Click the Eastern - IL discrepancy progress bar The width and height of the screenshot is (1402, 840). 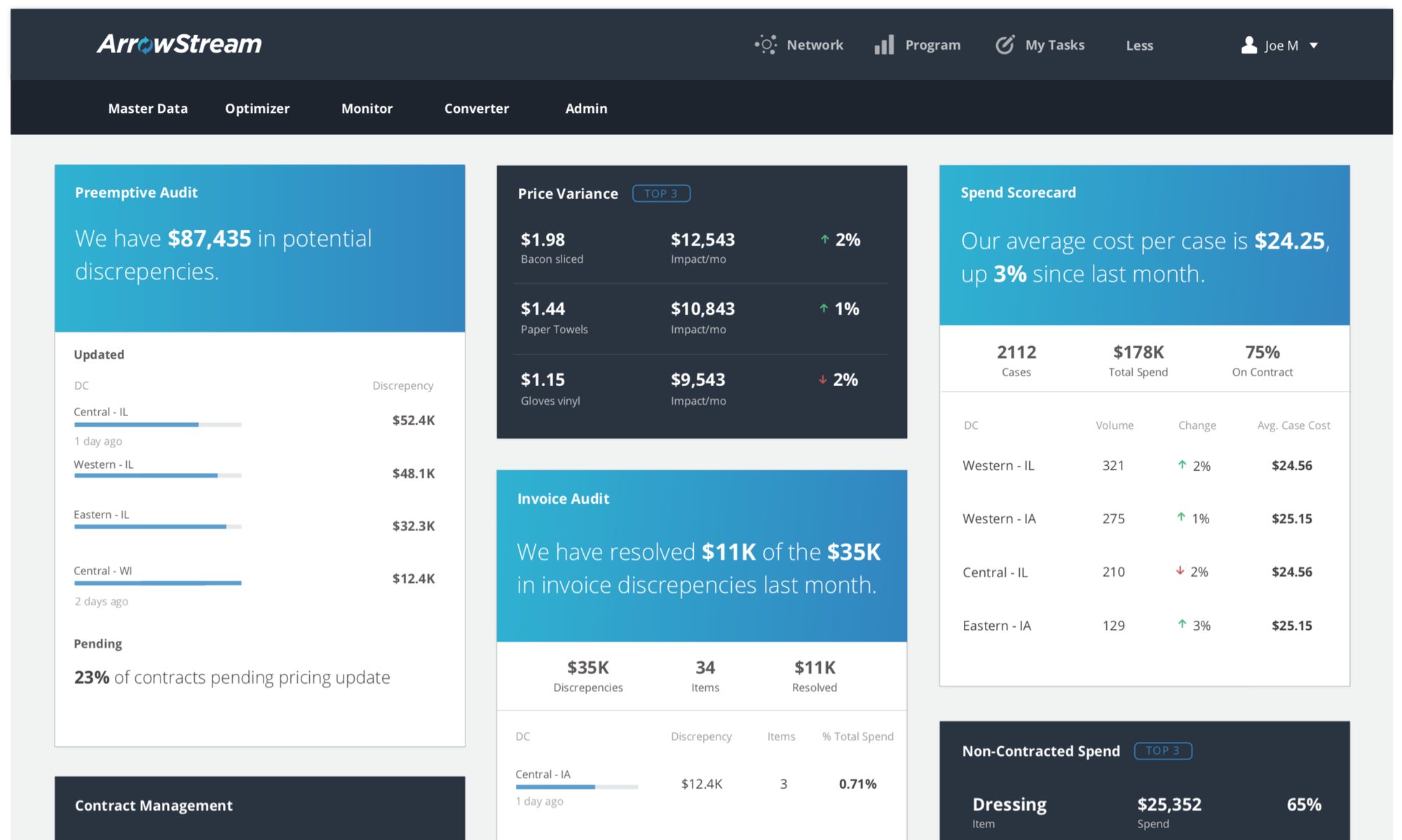click(x=158, y=527)
